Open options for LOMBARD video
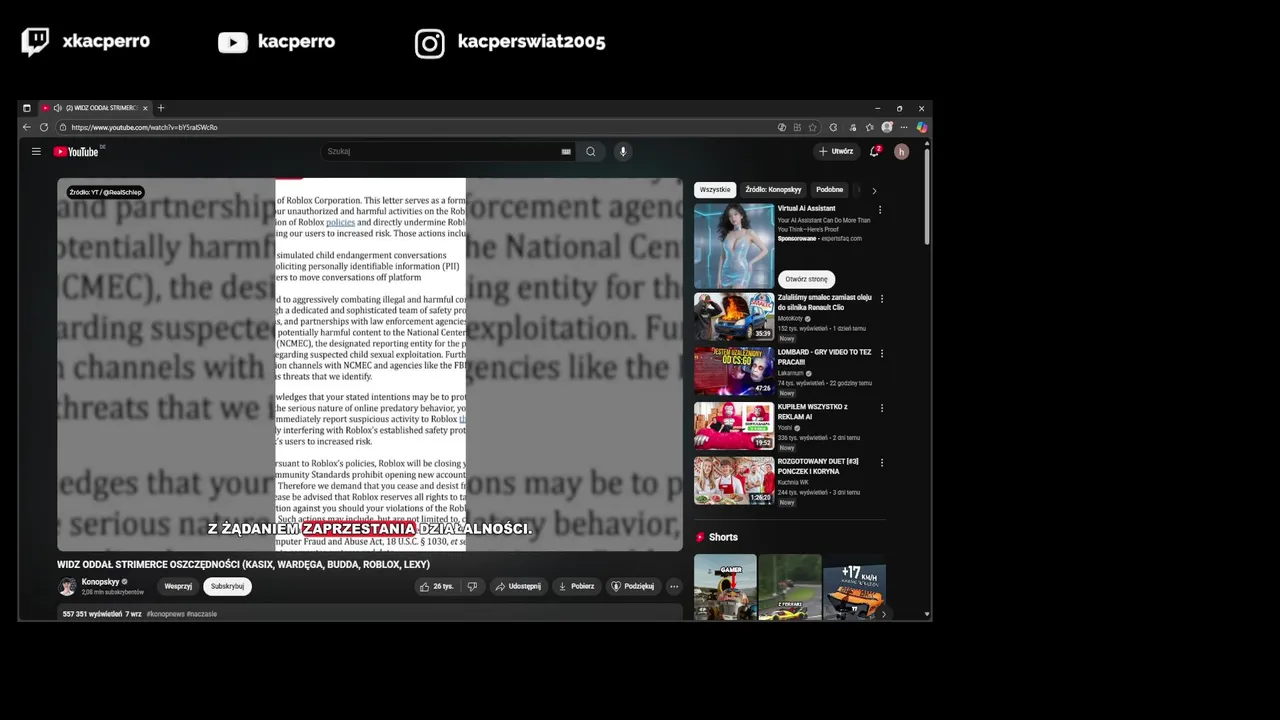The image size is (1280, 720). 881,354
